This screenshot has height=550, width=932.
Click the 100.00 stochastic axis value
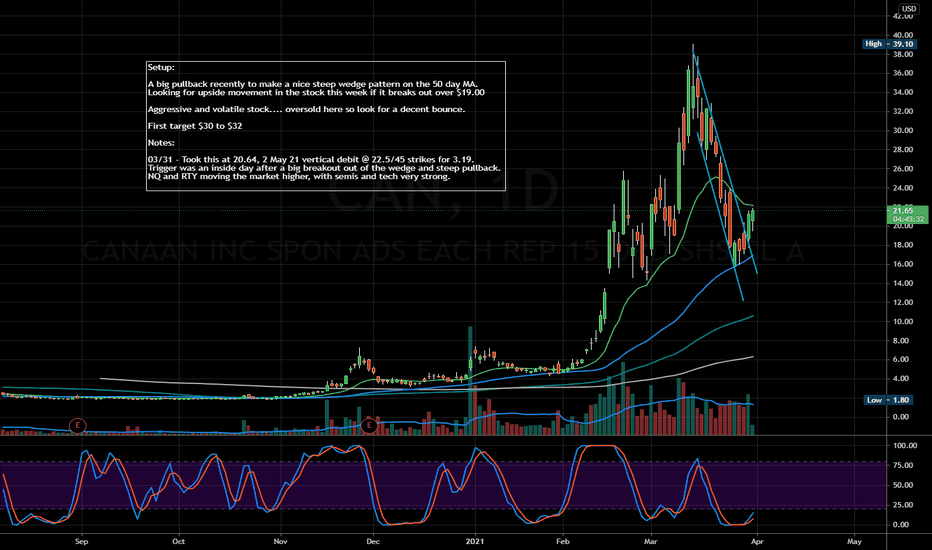click(905, 445)
